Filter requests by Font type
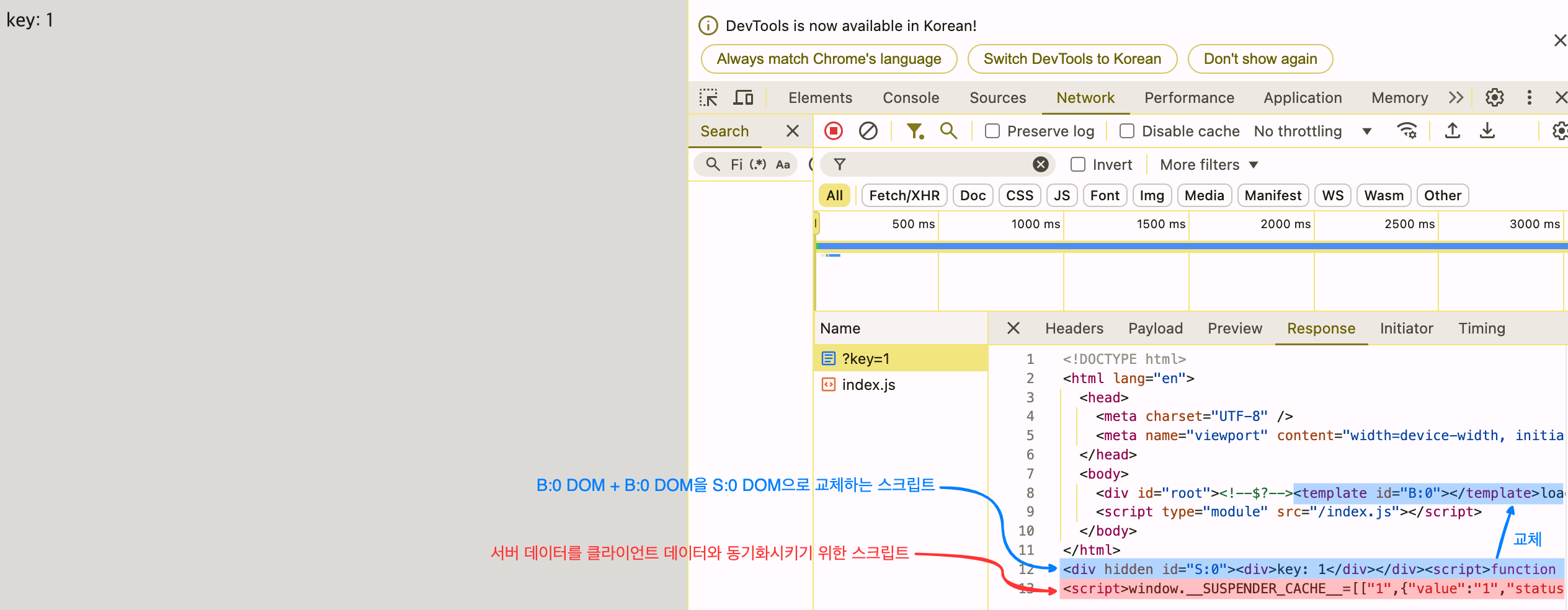Viewport: 1568px width, 610px height. pyautogui.click(x=1105, y=195)
